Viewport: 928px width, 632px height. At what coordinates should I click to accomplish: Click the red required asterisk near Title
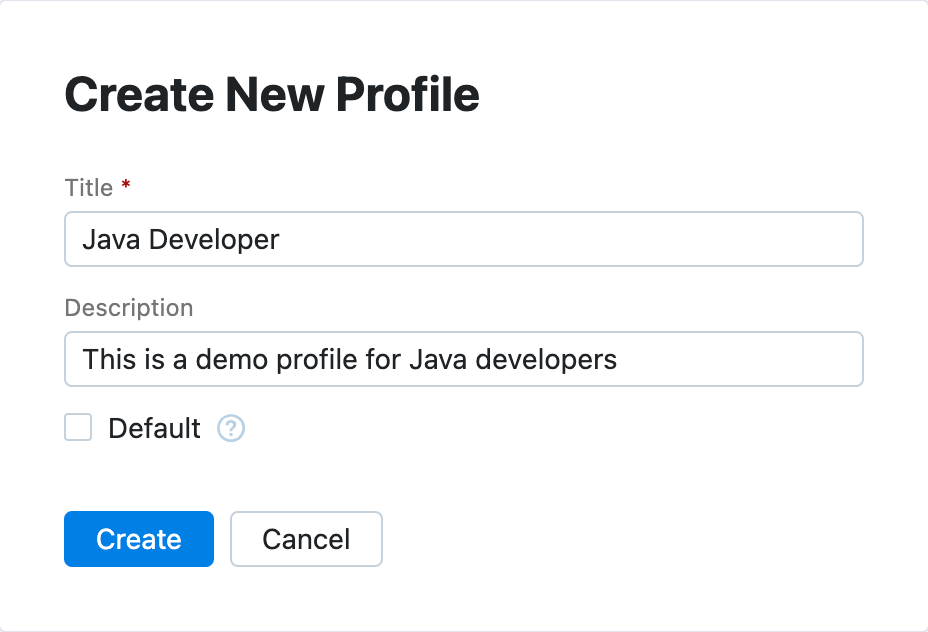pyautogui.click(x=124, y=186)
